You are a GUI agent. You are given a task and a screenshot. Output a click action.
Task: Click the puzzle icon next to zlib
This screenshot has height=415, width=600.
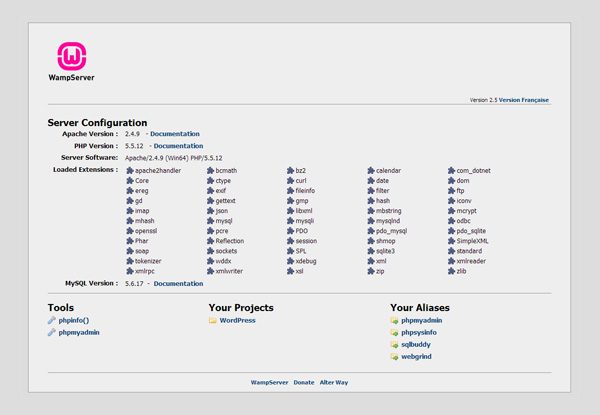(451, 271)
